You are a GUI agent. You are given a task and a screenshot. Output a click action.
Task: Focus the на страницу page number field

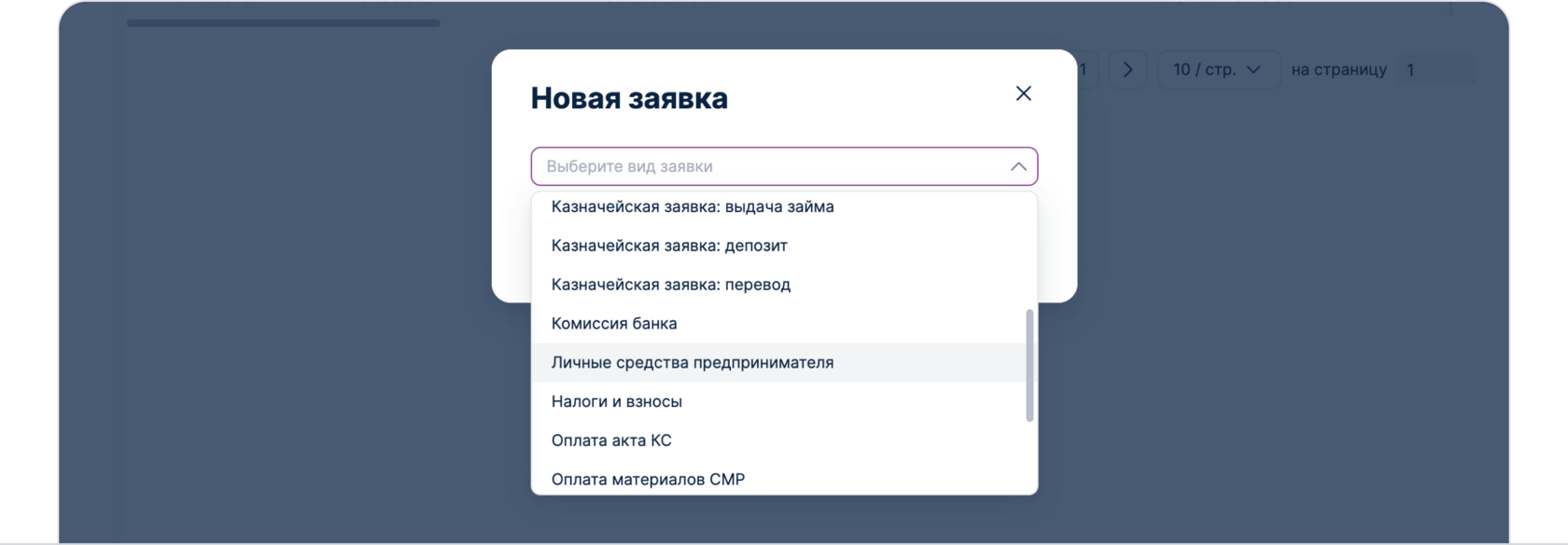point(1435,70)
